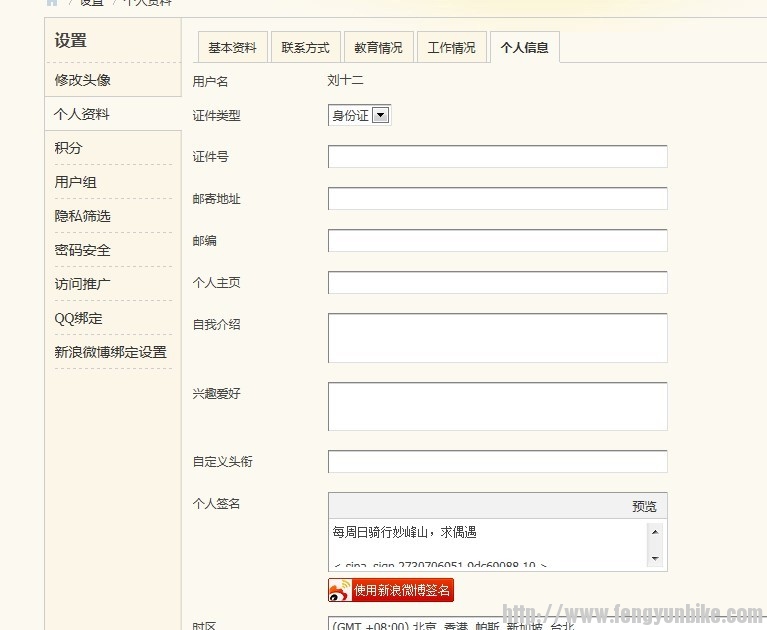Switch to the 联系方式 tab
This screenshot has width=767, height=630.
pyautogui.click(x=305, y=47)
